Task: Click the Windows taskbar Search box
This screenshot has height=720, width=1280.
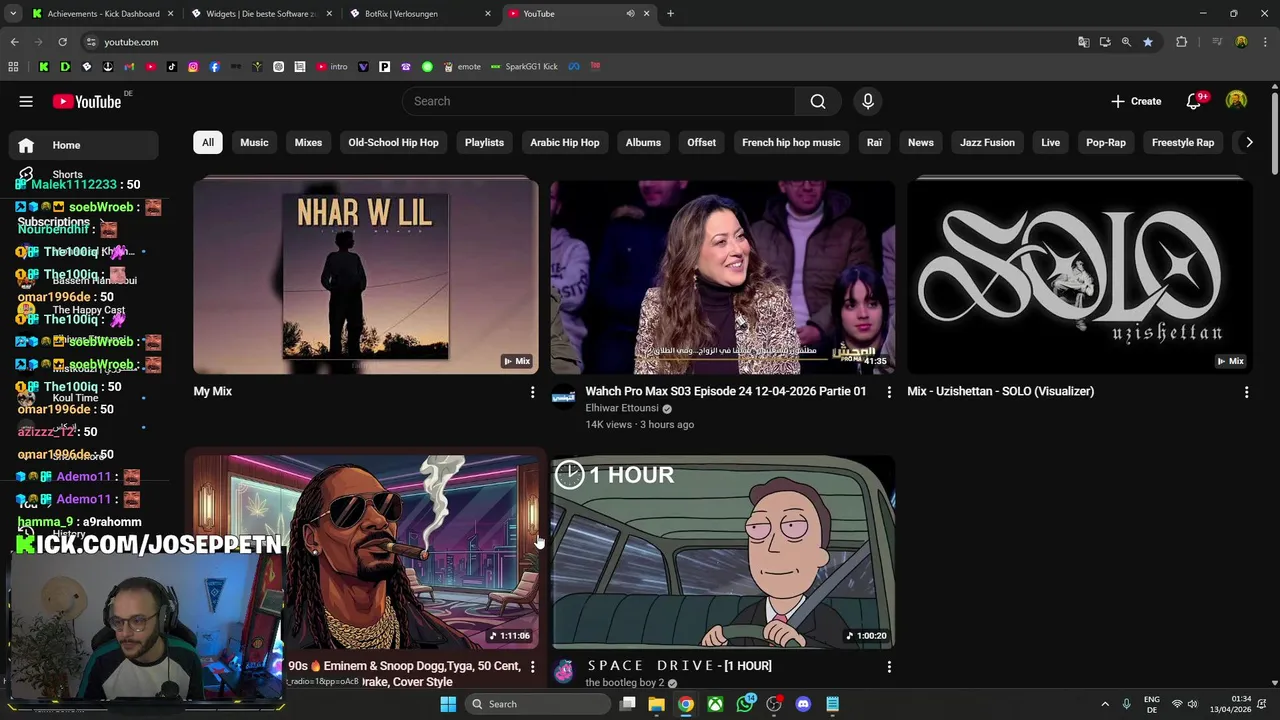Action: (539, 704)
